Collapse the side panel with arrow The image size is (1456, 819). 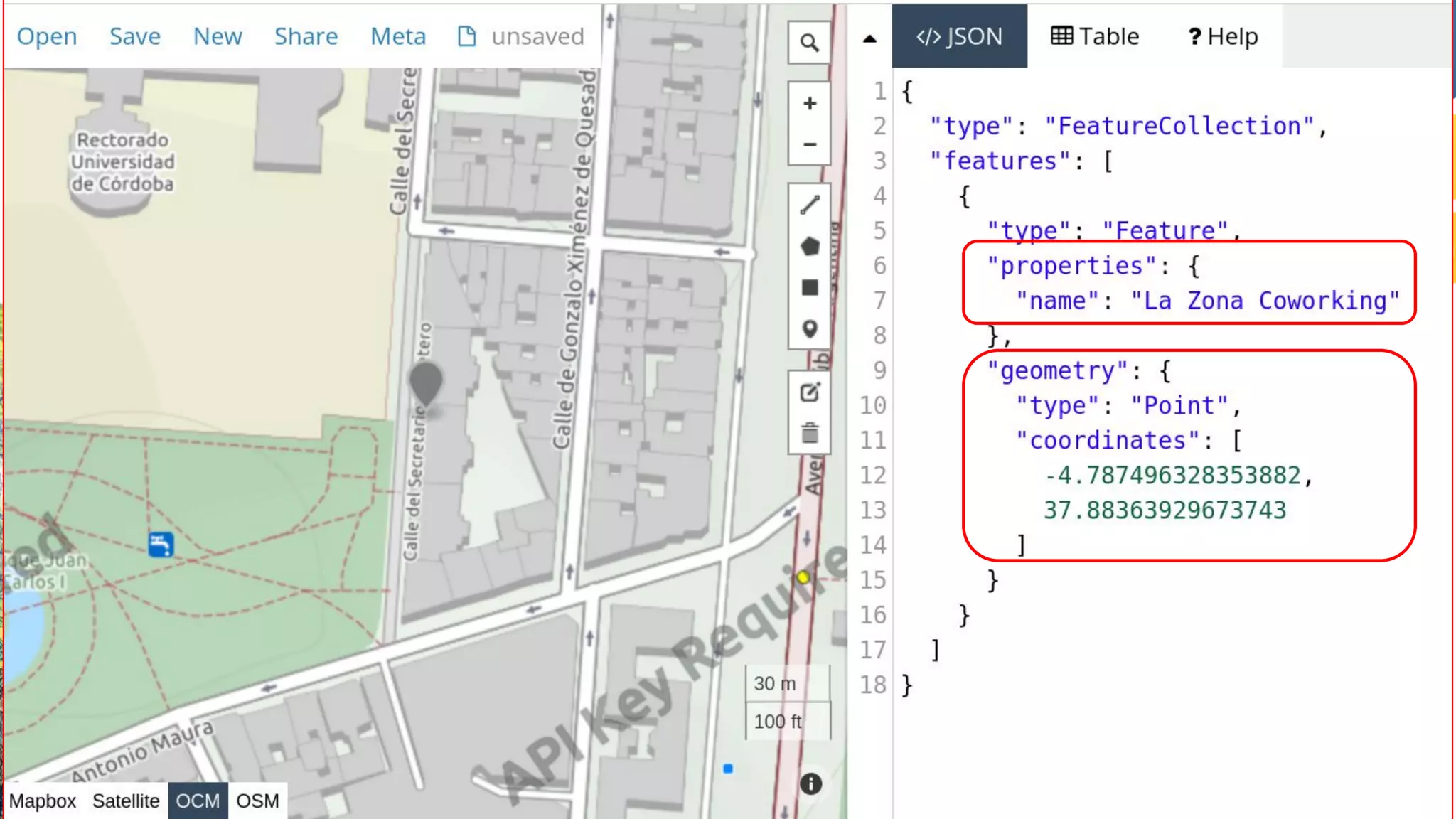coord(869,38)
